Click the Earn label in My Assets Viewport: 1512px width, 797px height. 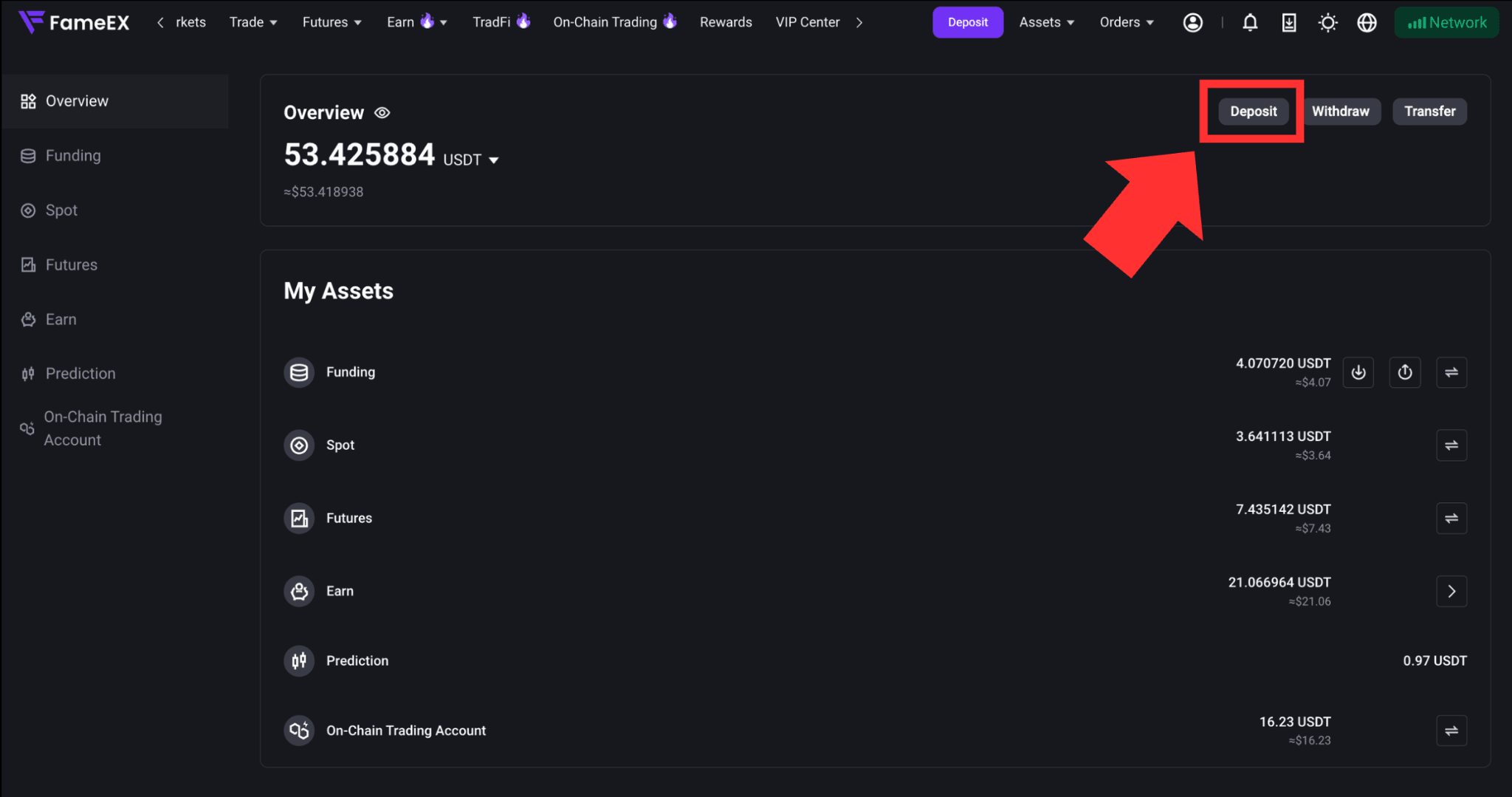[x=340, y=591]
